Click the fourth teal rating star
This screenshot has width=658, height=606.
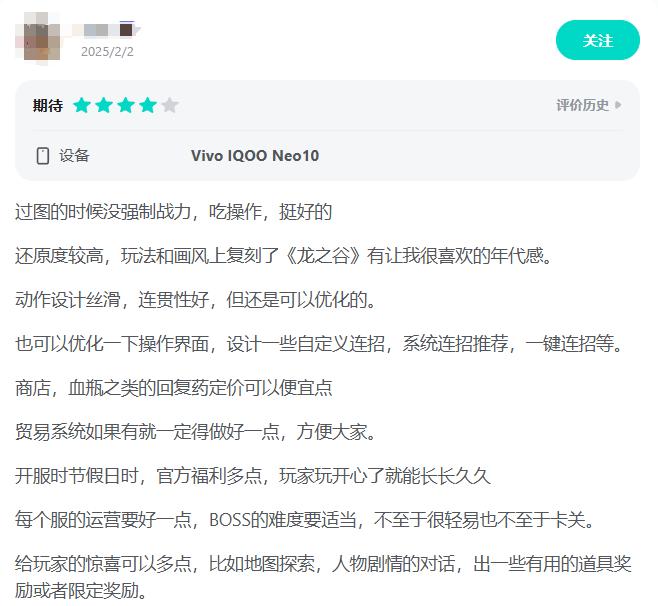coord(148,105)
